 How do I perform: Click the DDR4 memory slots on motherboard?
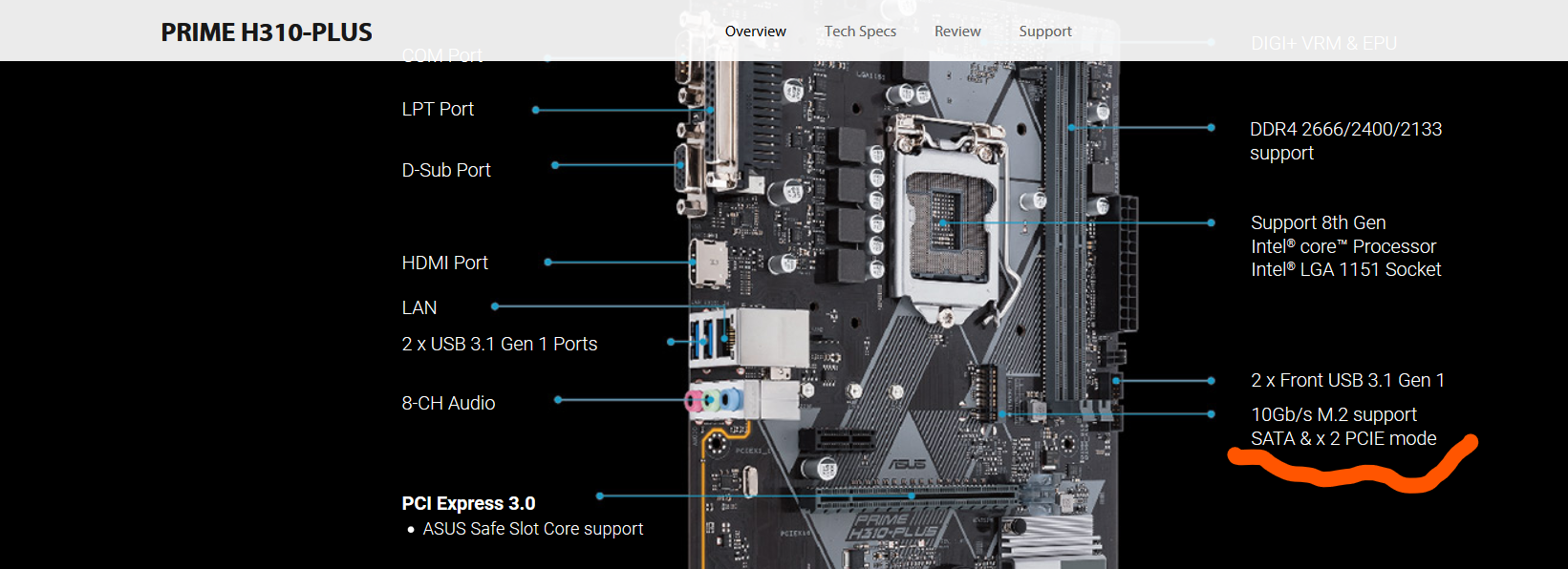(1064, 229)
